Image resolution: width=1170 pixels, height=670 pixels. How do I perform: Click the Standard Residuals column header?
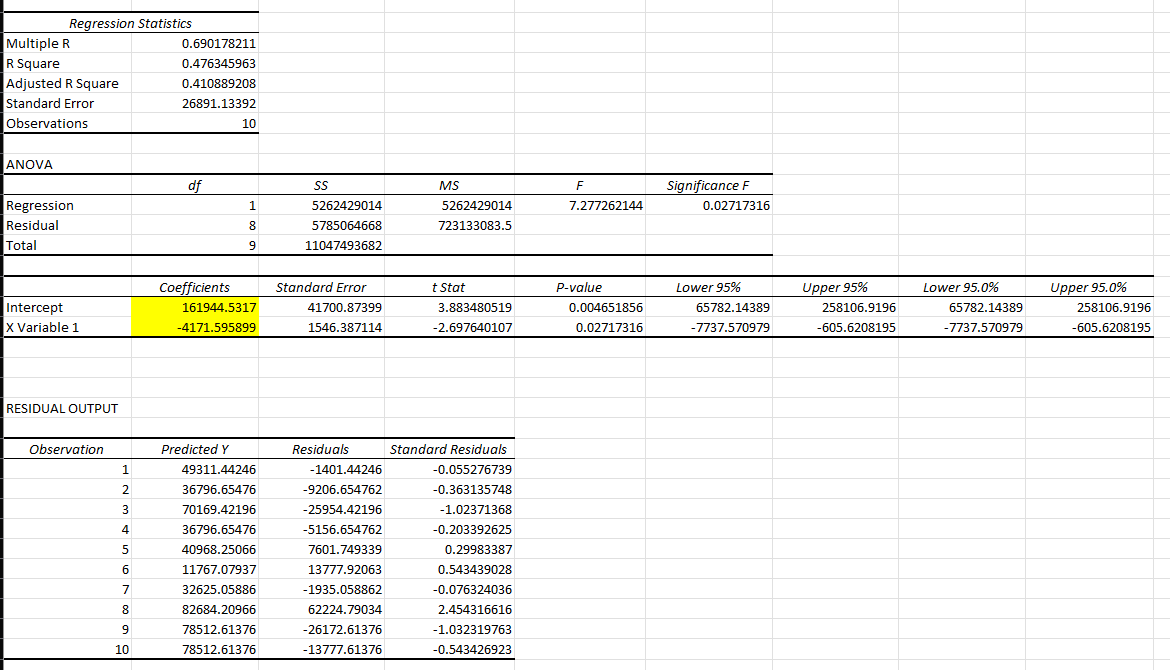(x=450, y=449)
